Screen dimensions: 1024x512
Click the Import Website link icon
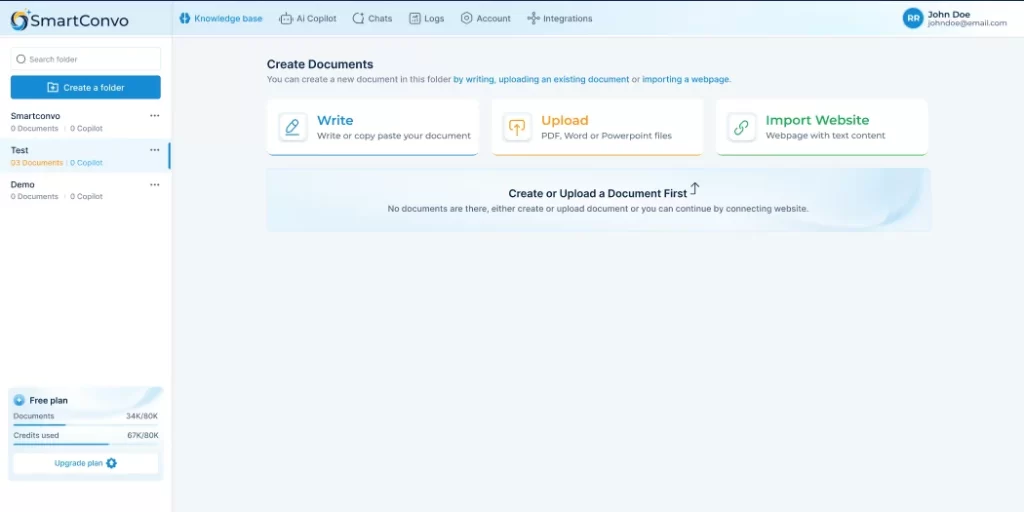741,127
